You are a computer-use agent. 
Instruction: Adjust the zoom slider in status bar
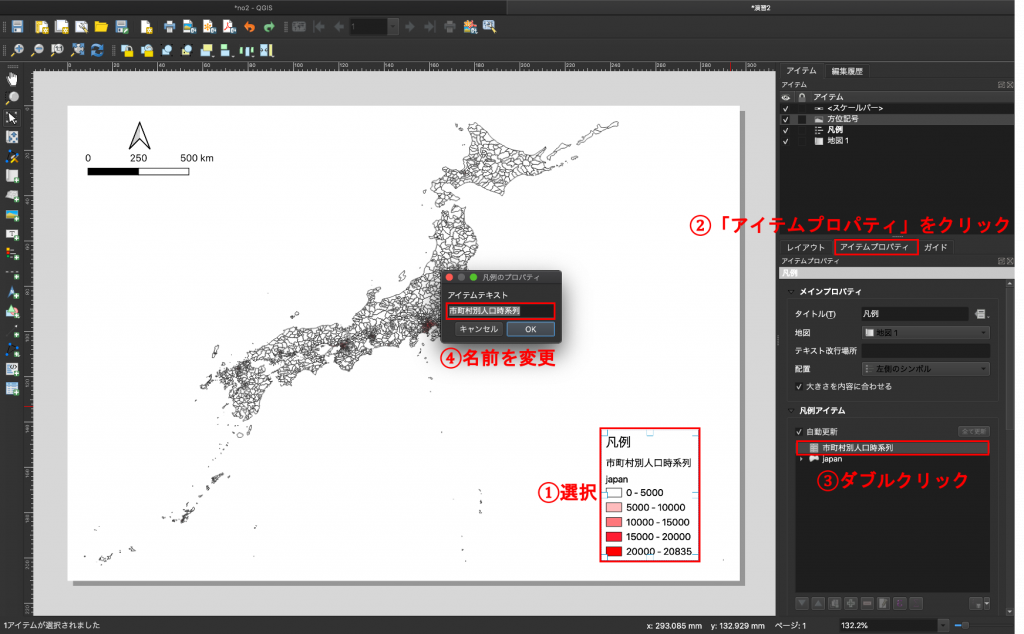[x=966, y=626]
